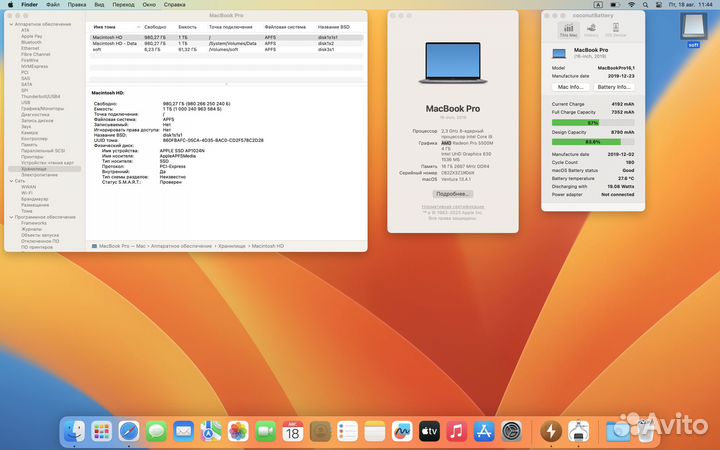Open Нормативная сертификация link
Screen dimensions: 720x450
tap(453, 207)
